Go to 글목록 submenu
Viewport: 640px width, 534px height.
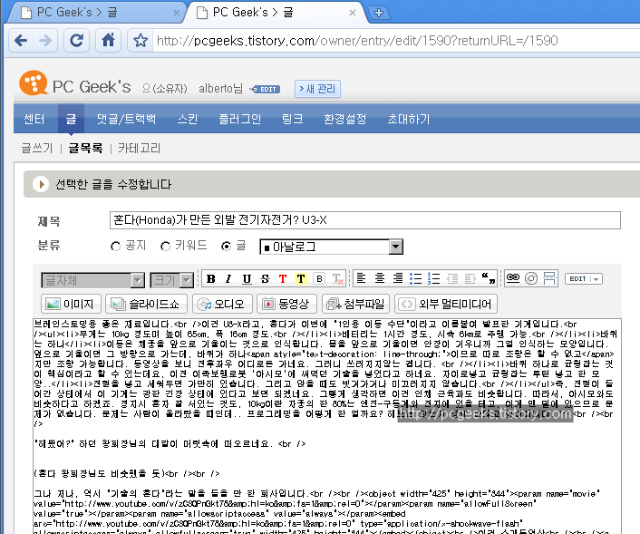(x=85, y=148)
